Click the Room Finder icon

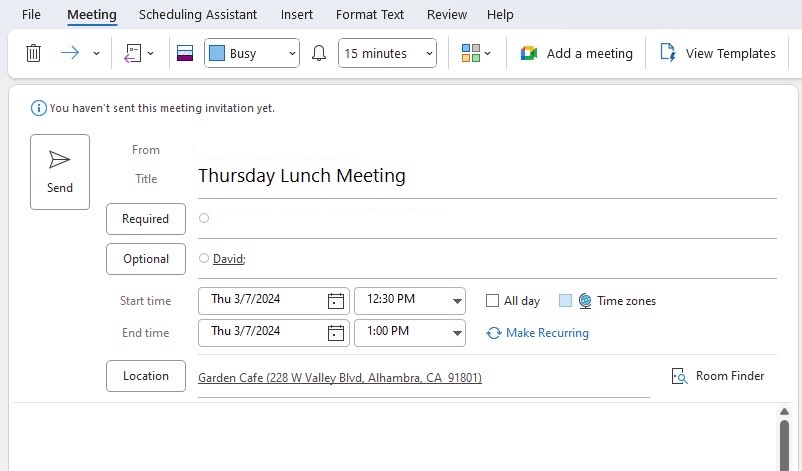point(679,376)
